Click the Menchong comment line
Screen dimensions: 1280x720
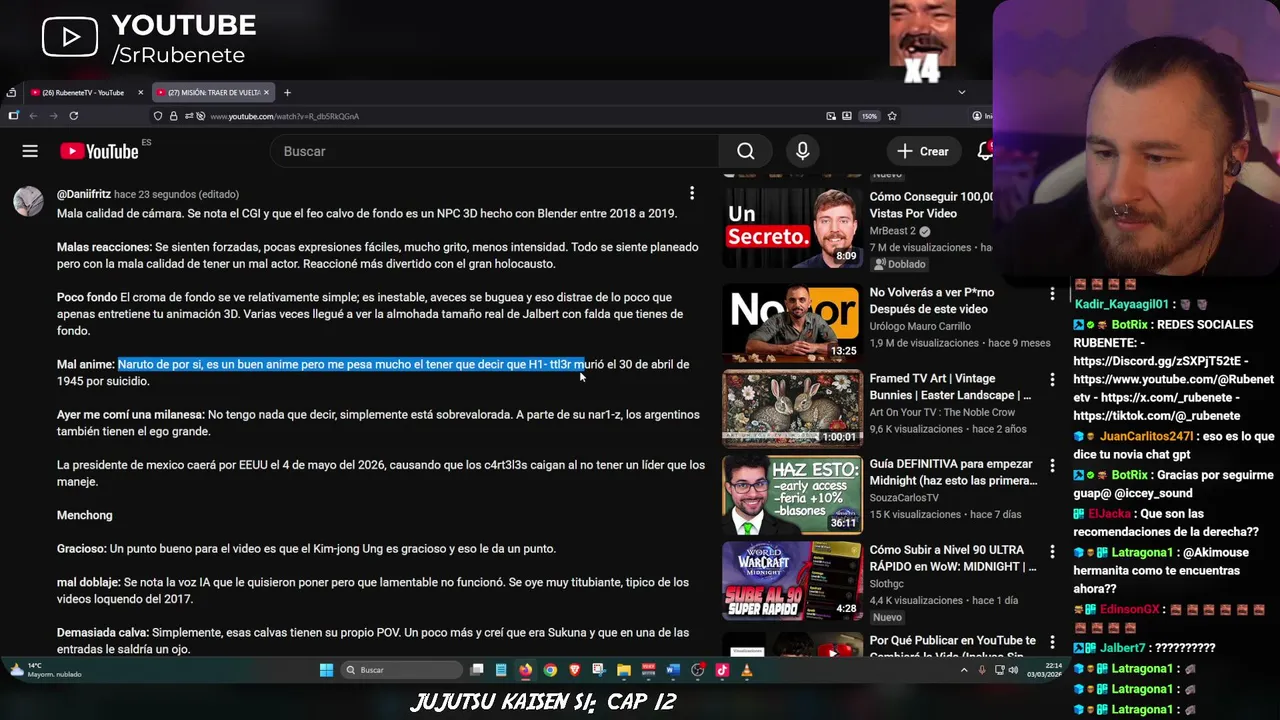point(85,515)
